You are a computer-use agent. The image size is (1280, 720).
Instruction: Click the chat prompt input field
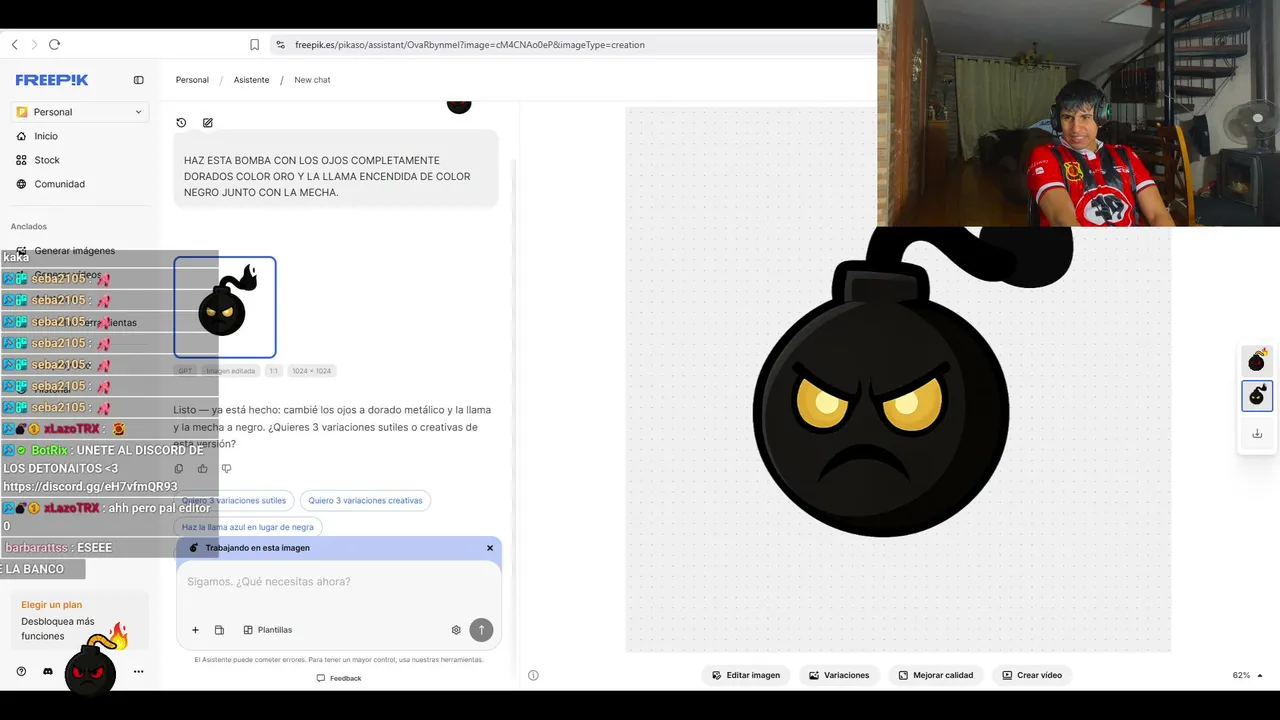click(339, 582)
